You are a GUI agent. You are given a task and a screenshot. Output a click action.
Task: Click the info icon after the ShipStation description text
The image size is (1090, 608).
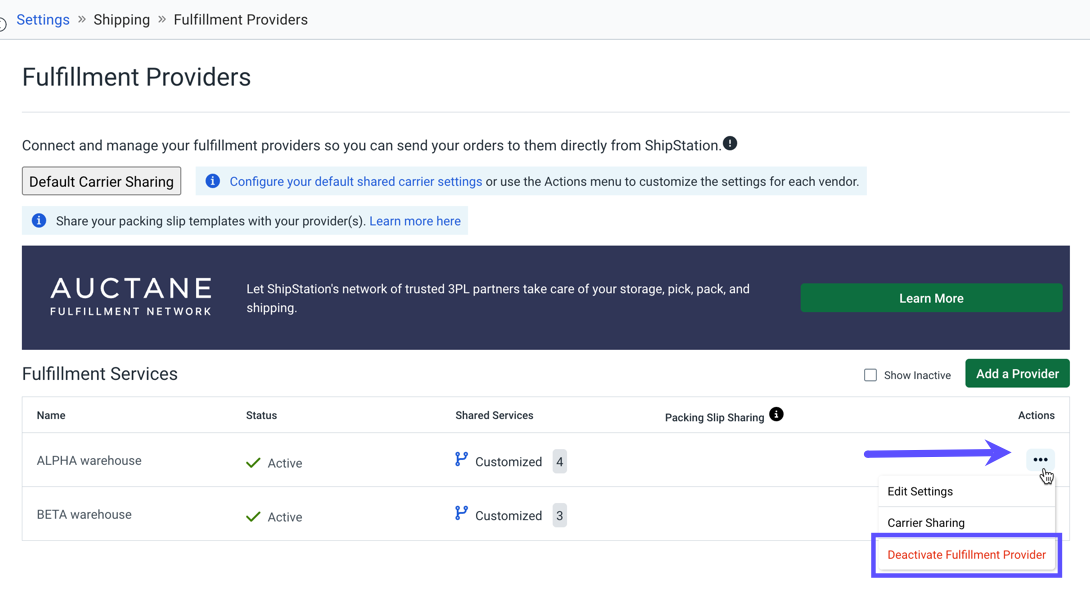[x=730, y=143]
